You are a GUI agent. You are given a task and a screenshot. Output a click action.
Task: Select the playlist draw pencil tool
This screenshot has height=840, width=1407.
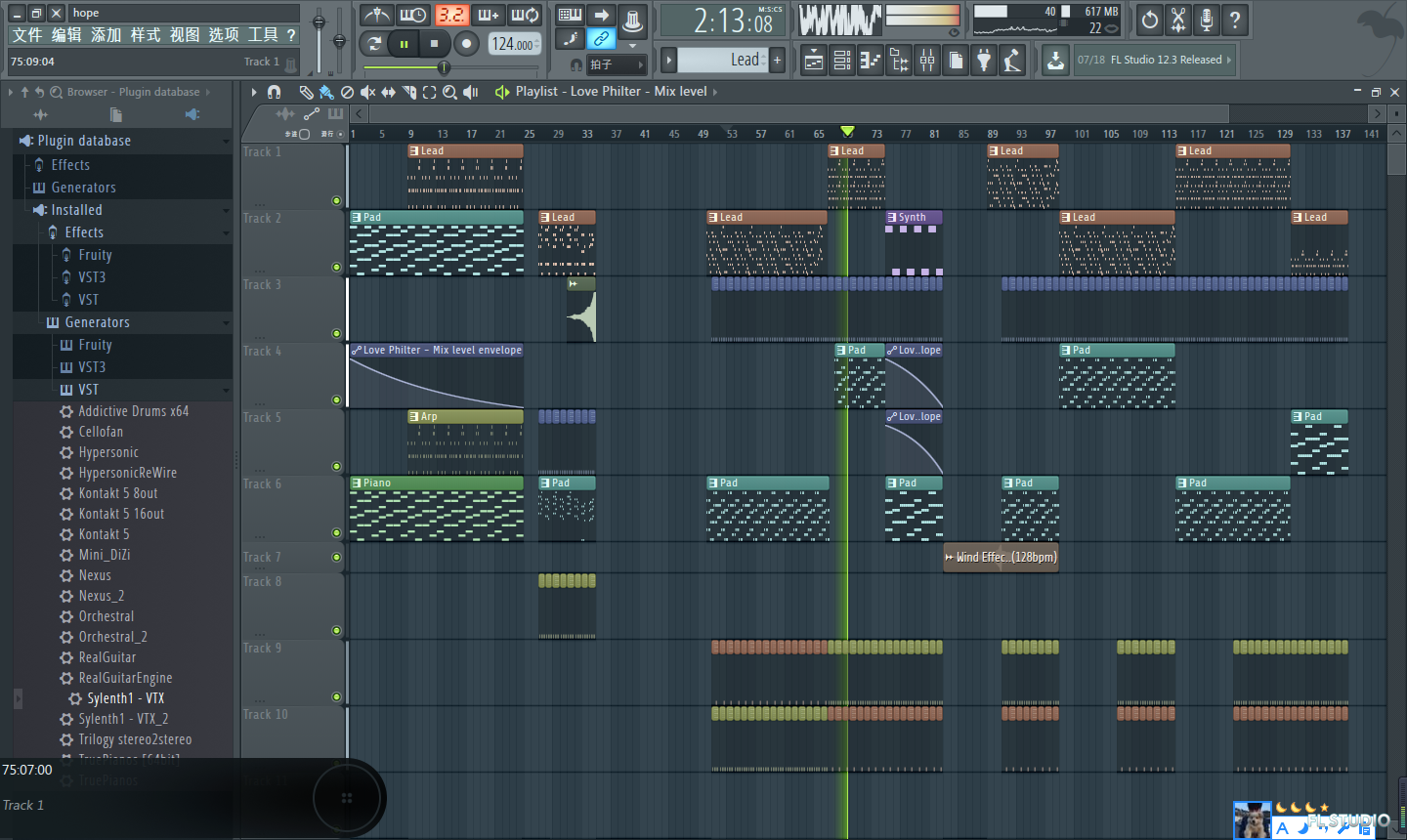coord(306,92)
